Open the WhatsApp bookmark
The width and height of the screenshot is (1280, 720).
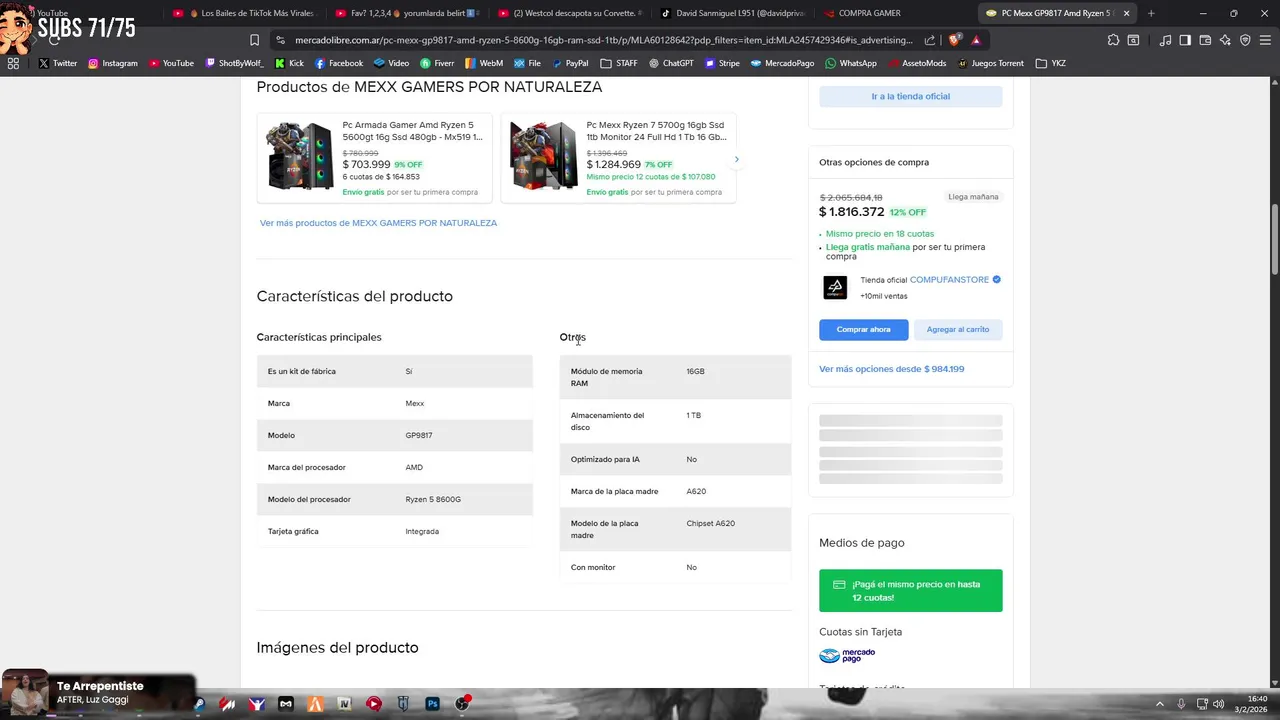851,63
